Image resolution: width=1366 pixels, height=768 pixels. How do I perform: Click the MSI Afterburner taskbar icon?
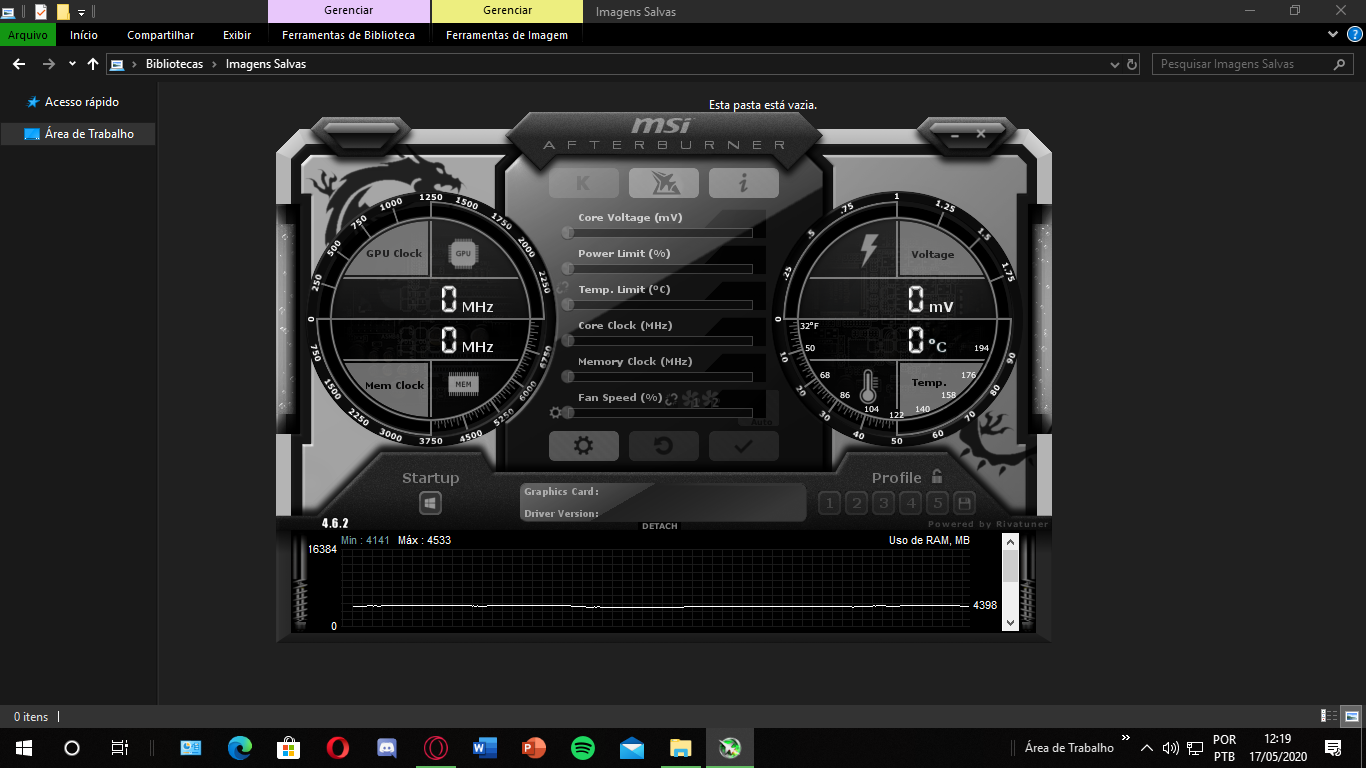(x=730, y=747)
